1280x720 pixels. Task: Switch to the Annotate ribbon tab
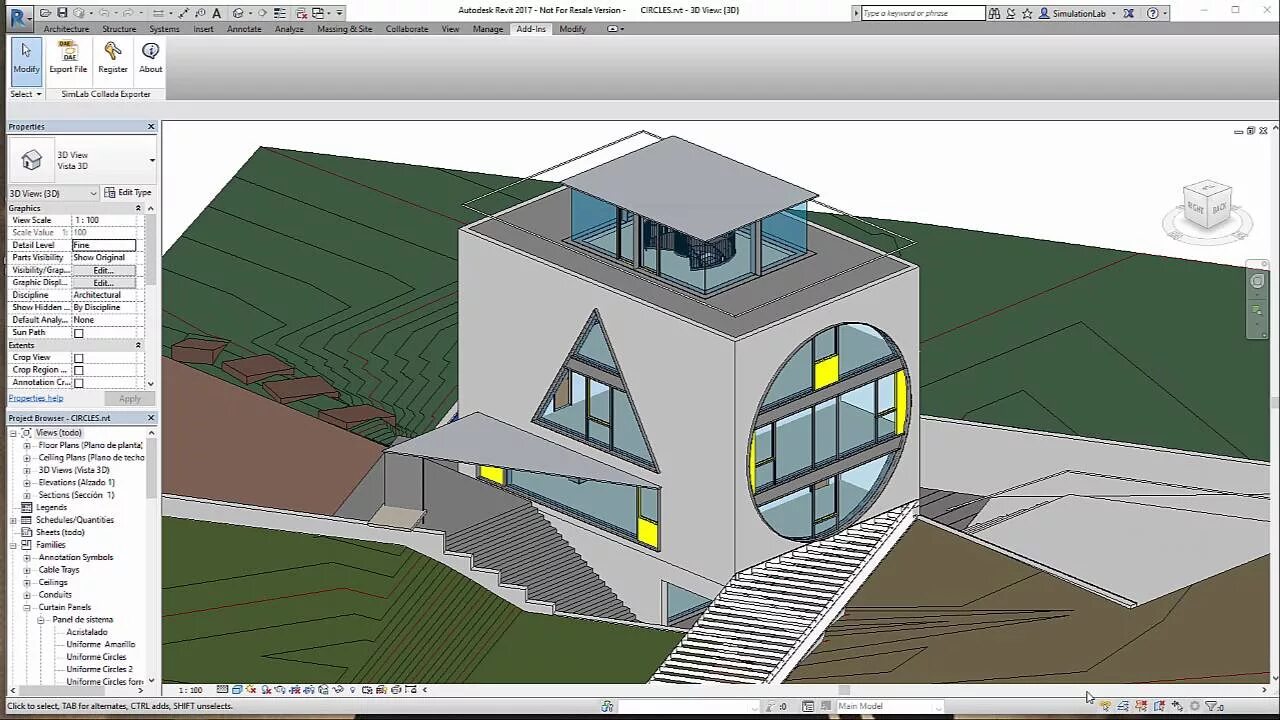point(244,29)
